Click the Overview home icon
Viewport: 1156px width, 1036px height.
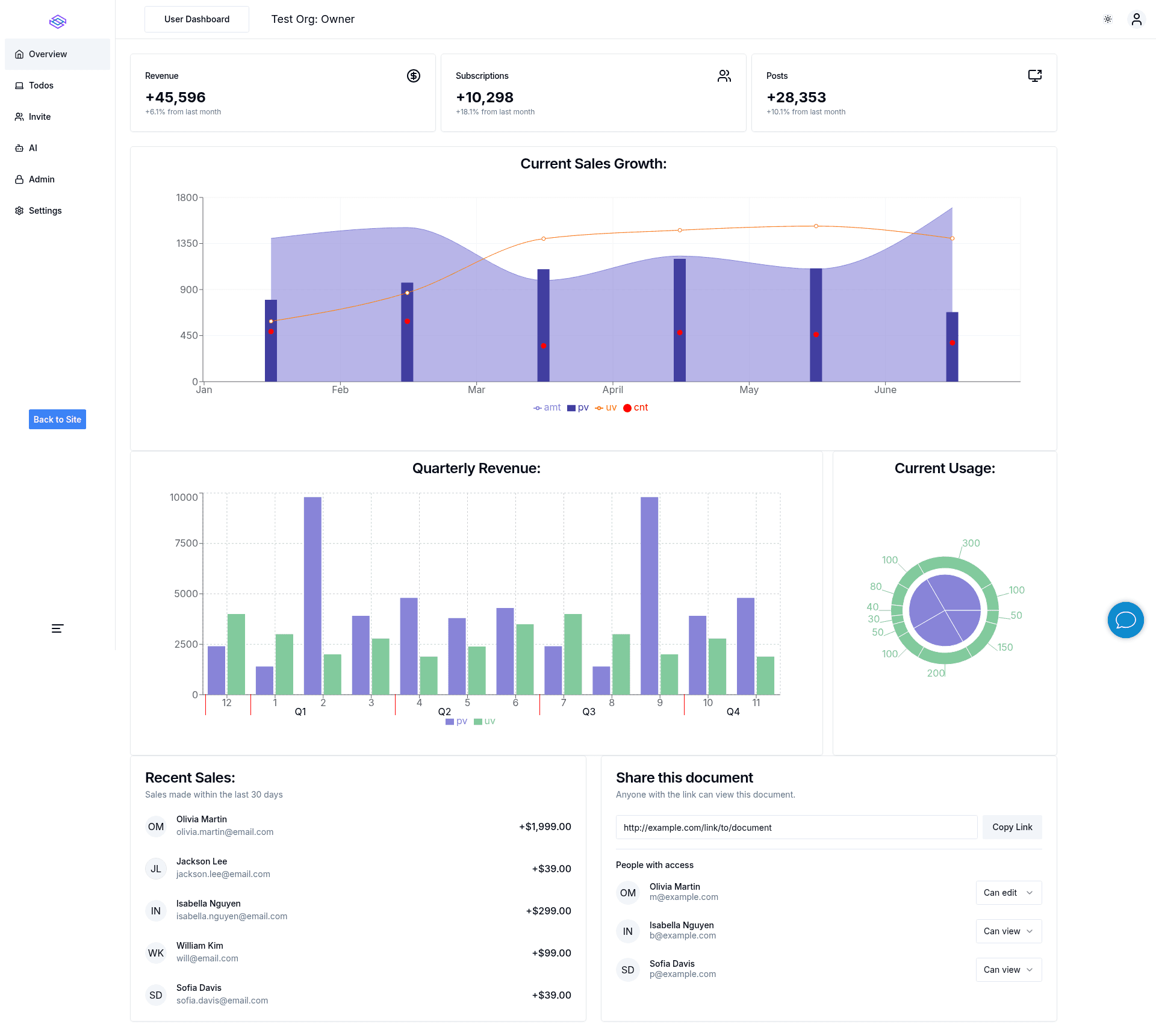(19, 54)
